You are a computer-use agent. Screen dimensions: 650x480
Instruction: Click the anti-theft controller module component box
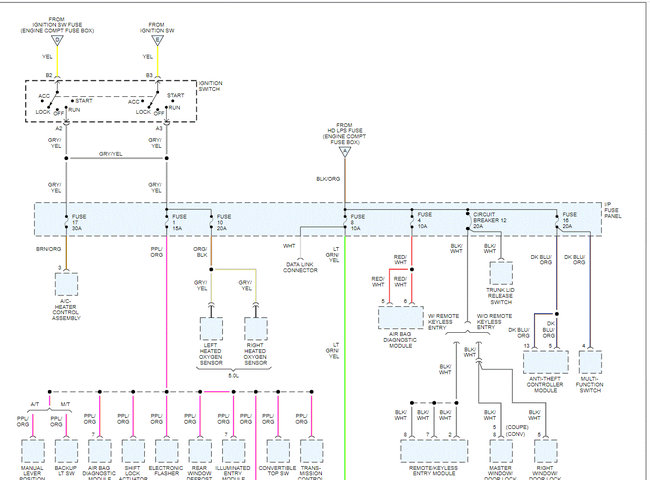click(546, 362)
